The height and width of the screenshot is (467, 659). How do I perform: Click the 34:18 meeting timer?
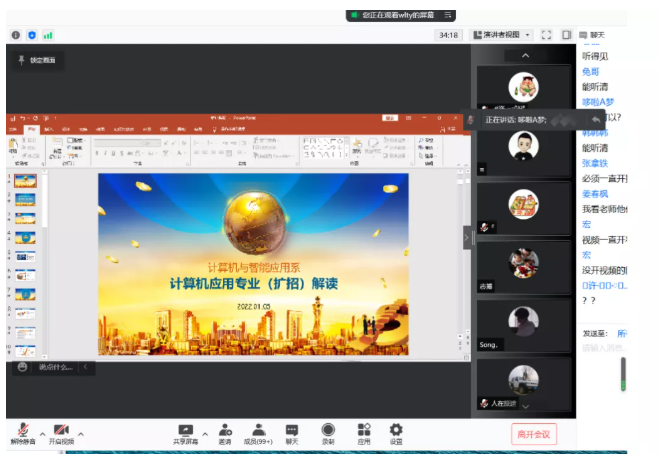pos(448,35)
